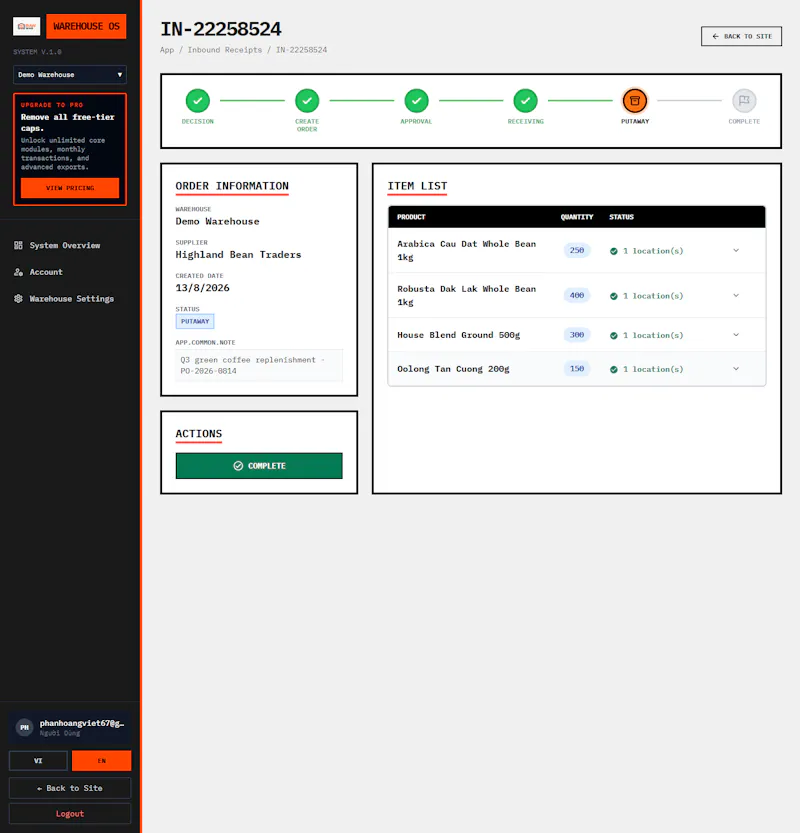Click the green Complete action button
Screen dimensions: 800x833
259,466
